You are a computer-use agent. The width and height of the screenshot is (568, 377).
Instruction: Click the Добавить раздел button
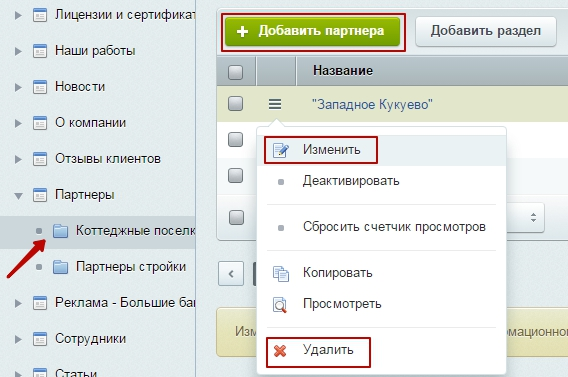(x=486, y=32)
